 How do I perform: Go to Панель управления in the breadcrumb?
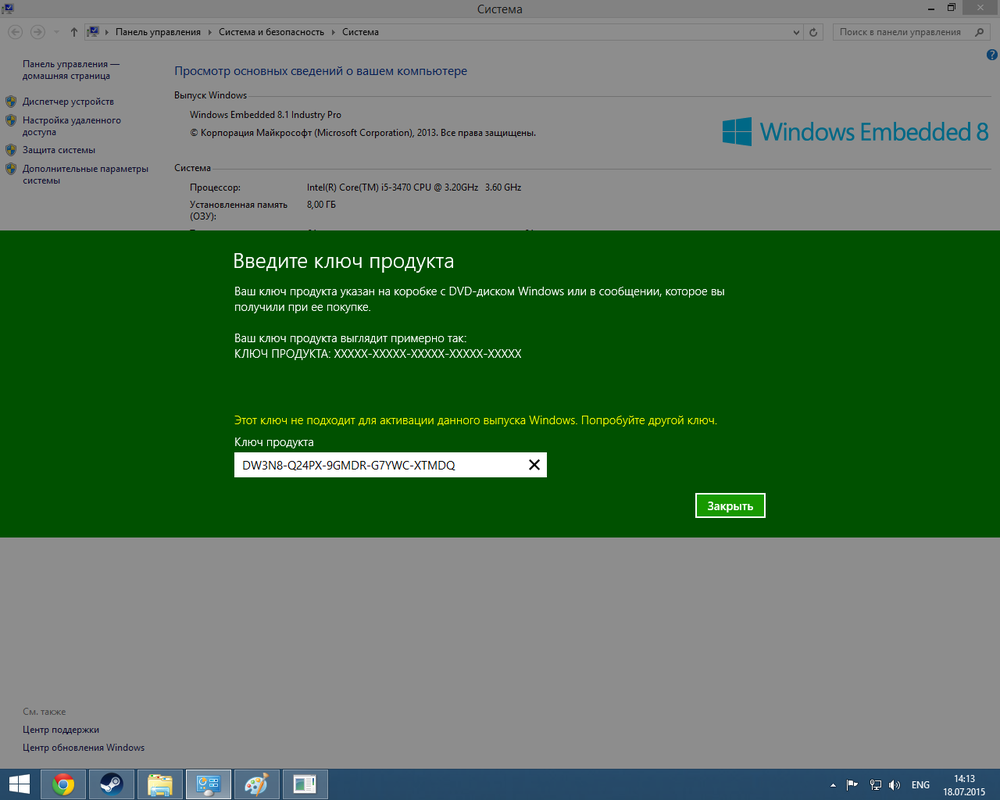click(x=159, y=32)
